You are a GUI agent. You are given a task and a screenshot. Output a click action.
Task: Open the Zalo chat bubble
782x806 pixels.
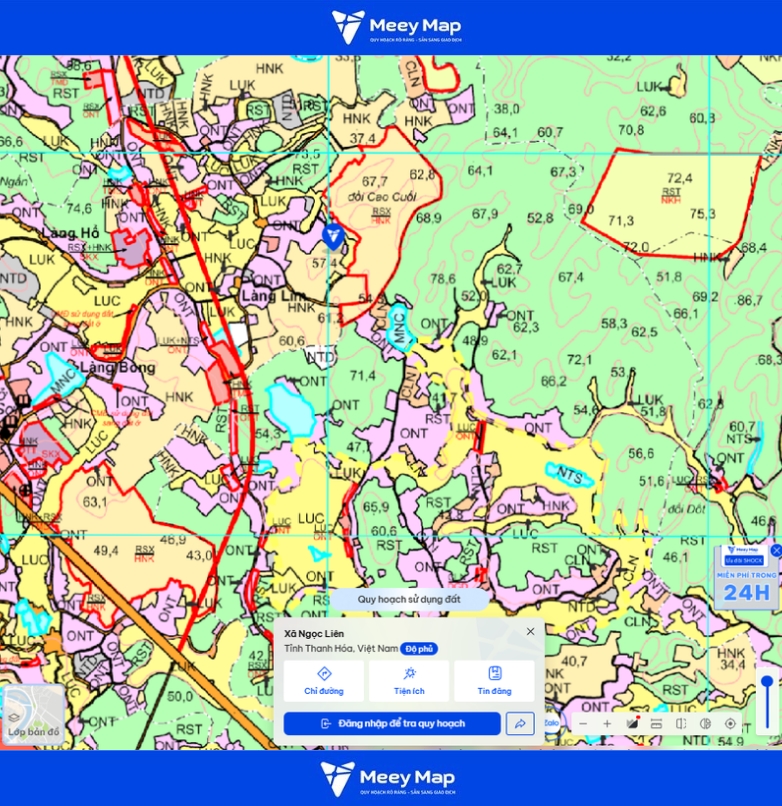[x=552, y=723]
